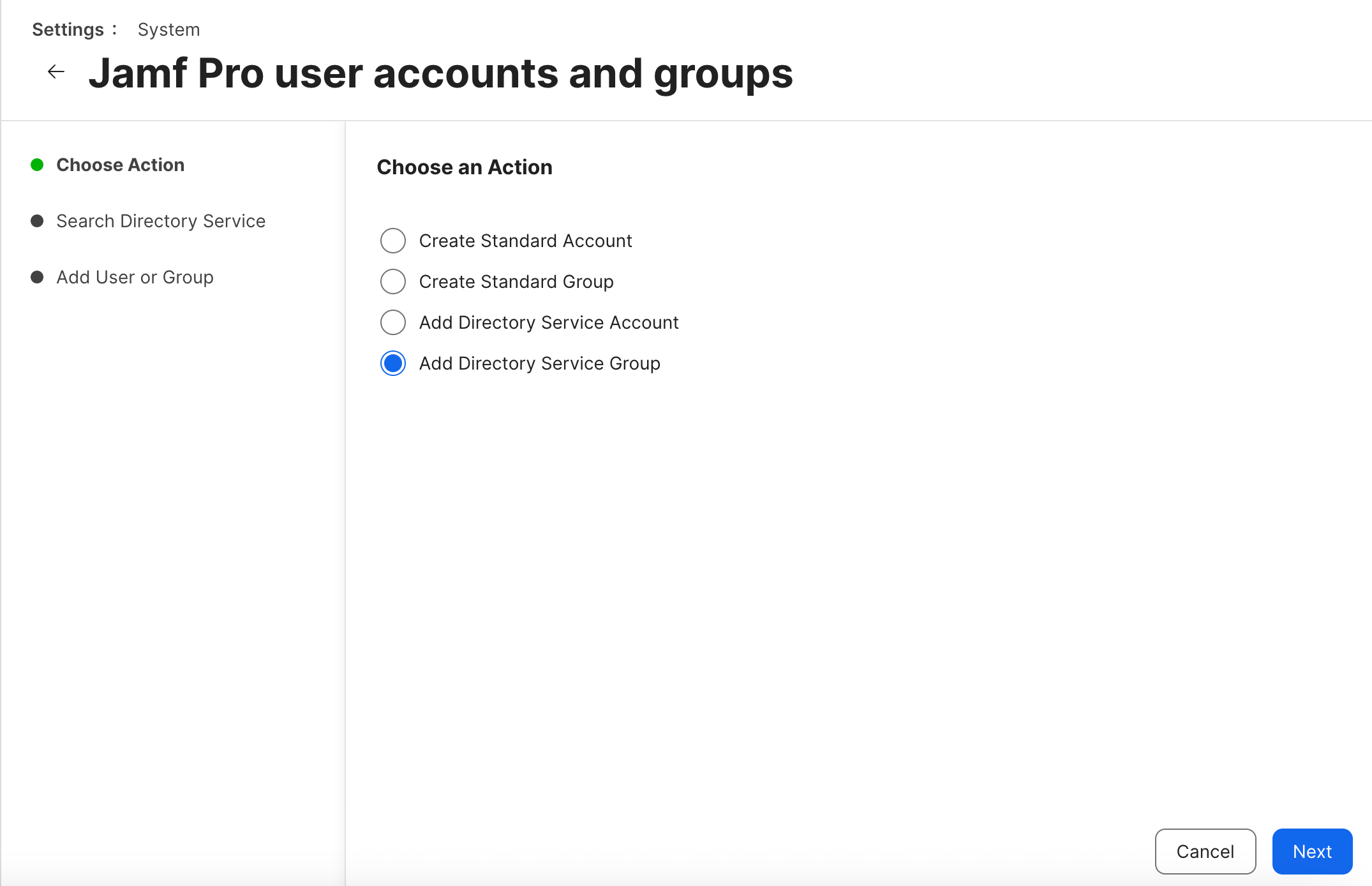Select Add Directory Service Group radio

(x=393, y=363)
